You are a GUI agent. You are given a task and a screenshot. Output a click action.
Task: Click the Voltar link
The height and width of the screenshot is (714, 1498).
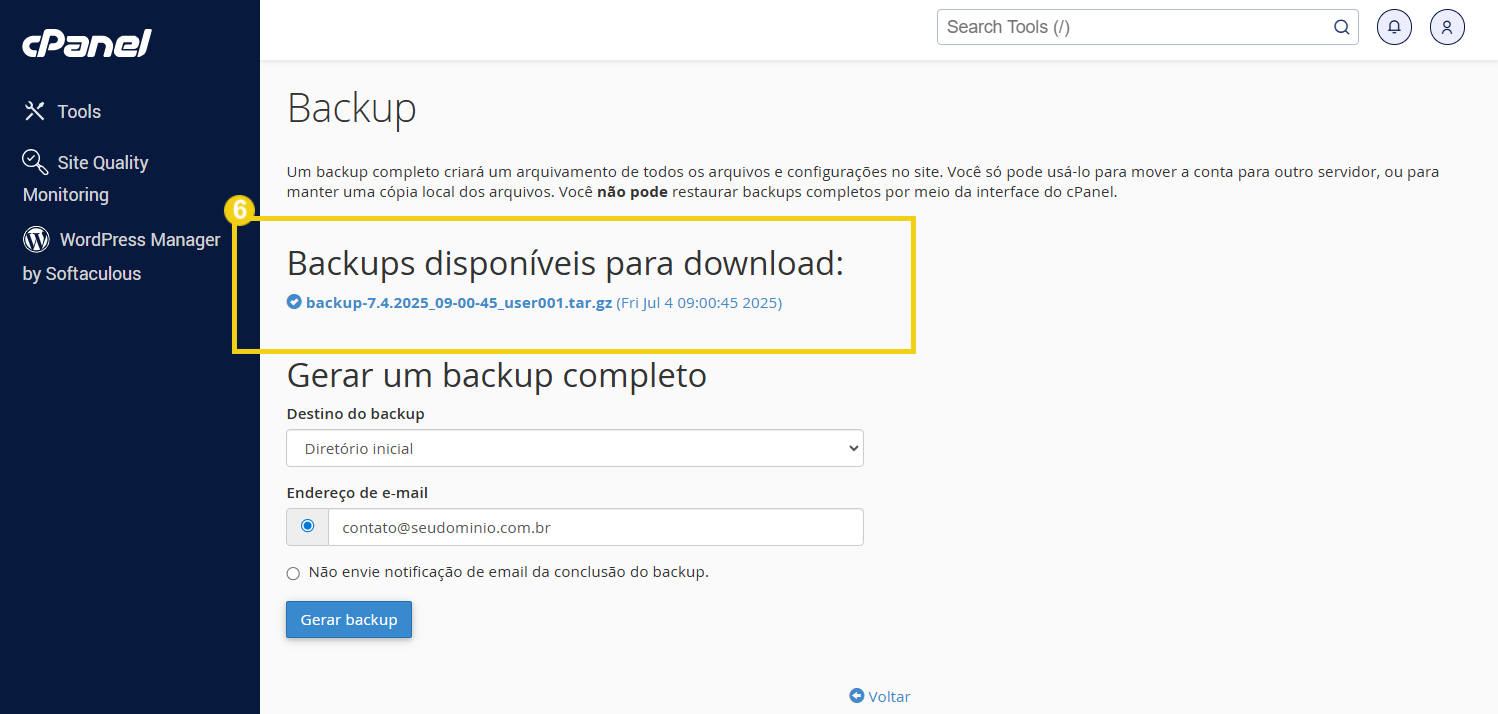[x=889, y=696]
